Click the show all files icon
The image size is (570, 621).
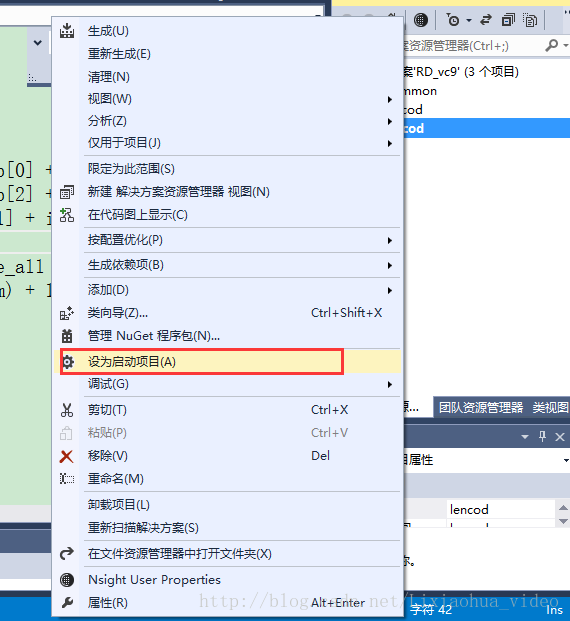(530, 19)
